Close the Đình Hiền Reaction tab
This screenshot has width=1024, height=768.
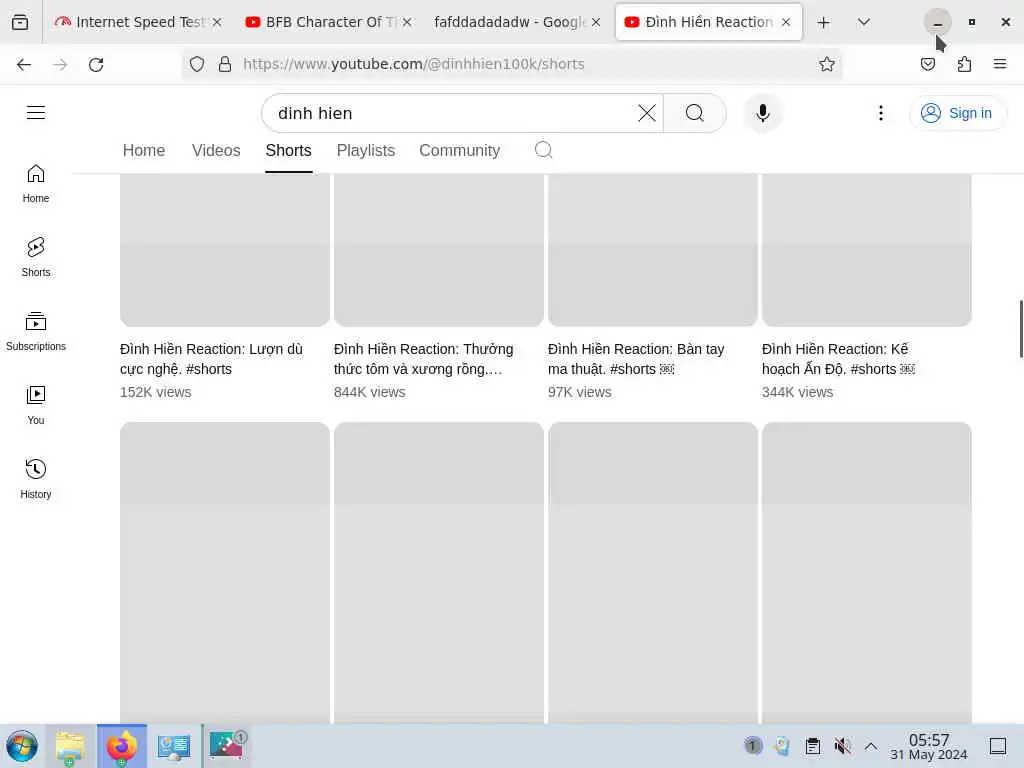click(786, 22)
